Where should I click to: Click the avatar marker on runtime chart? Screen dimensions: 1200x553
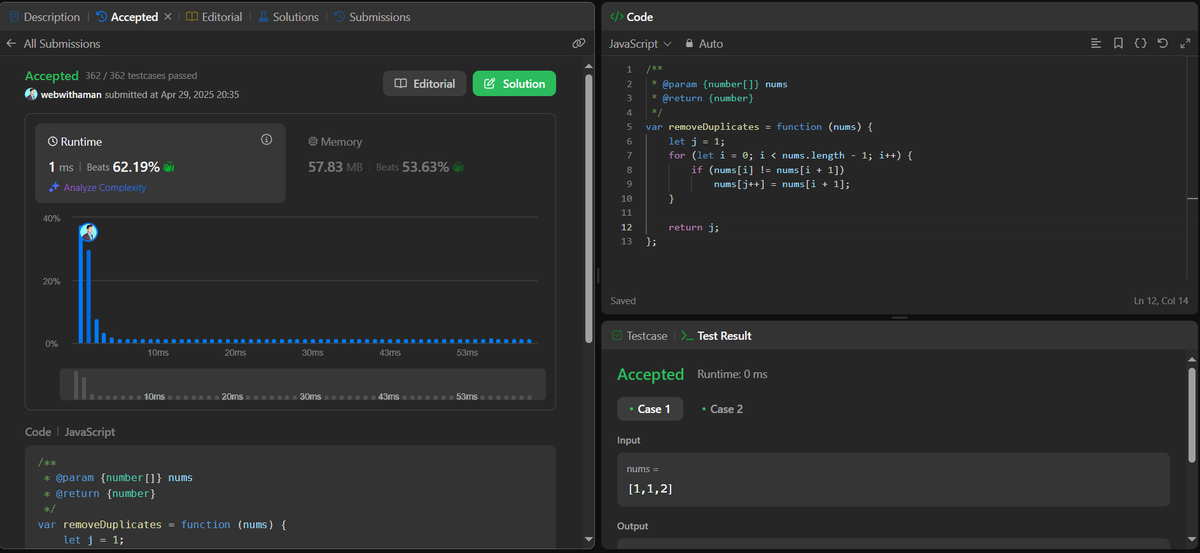click(x=88, y=232)
